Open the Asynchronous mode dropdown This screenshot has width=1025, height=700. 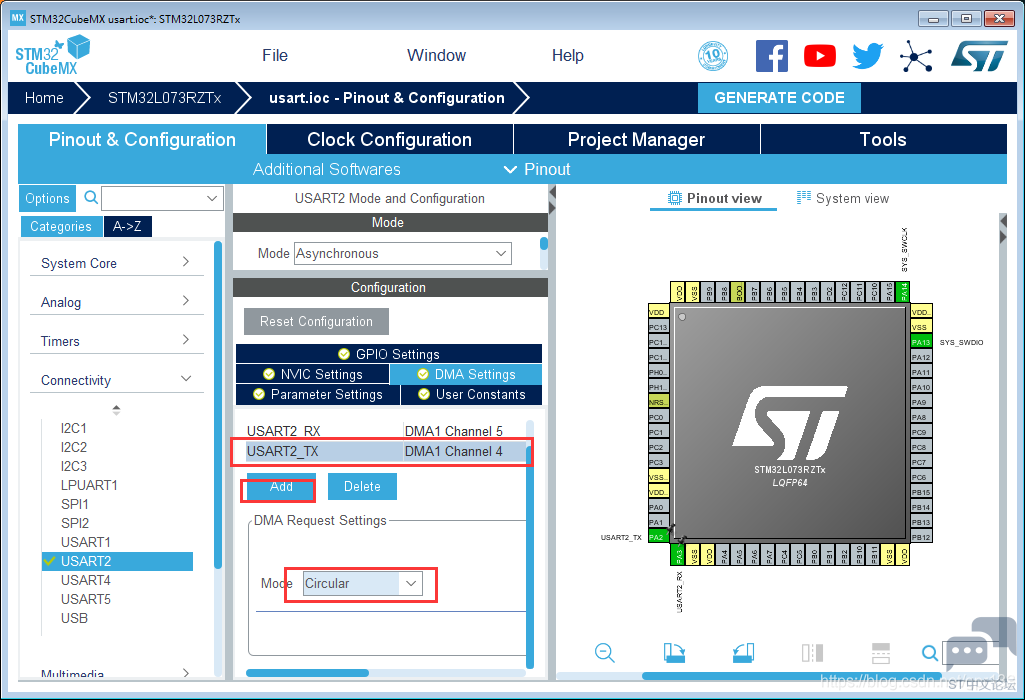(x=403, y=254)
